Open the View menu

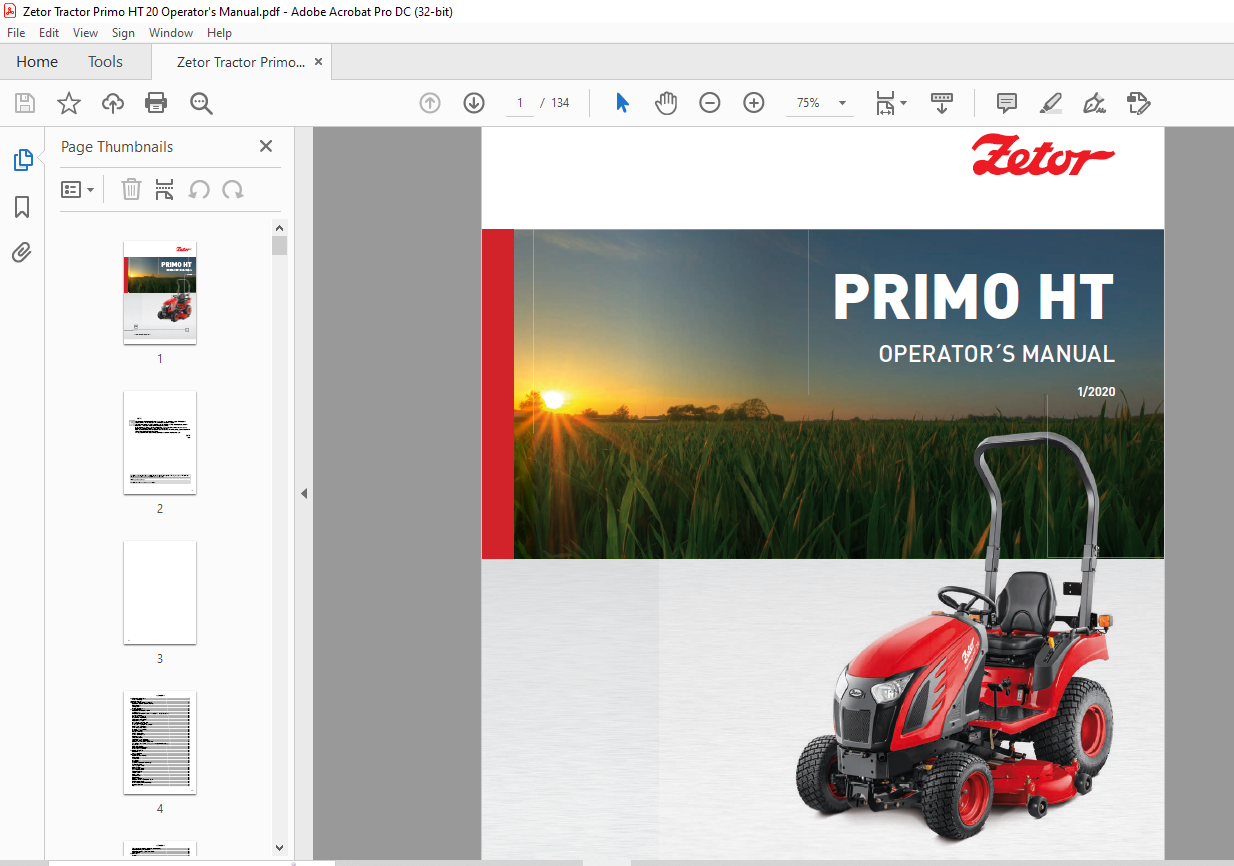(85, 33)
